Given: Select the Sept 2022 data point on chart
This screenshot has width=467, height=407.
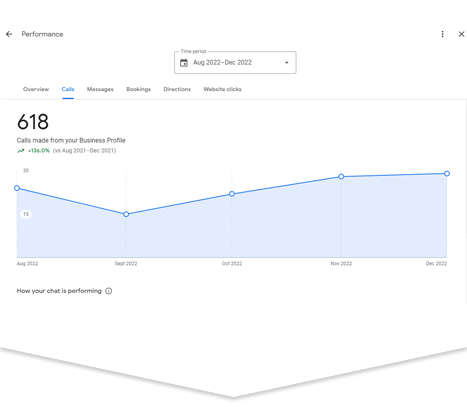Looking at the screenshot, I should click(x=126, y=214).
